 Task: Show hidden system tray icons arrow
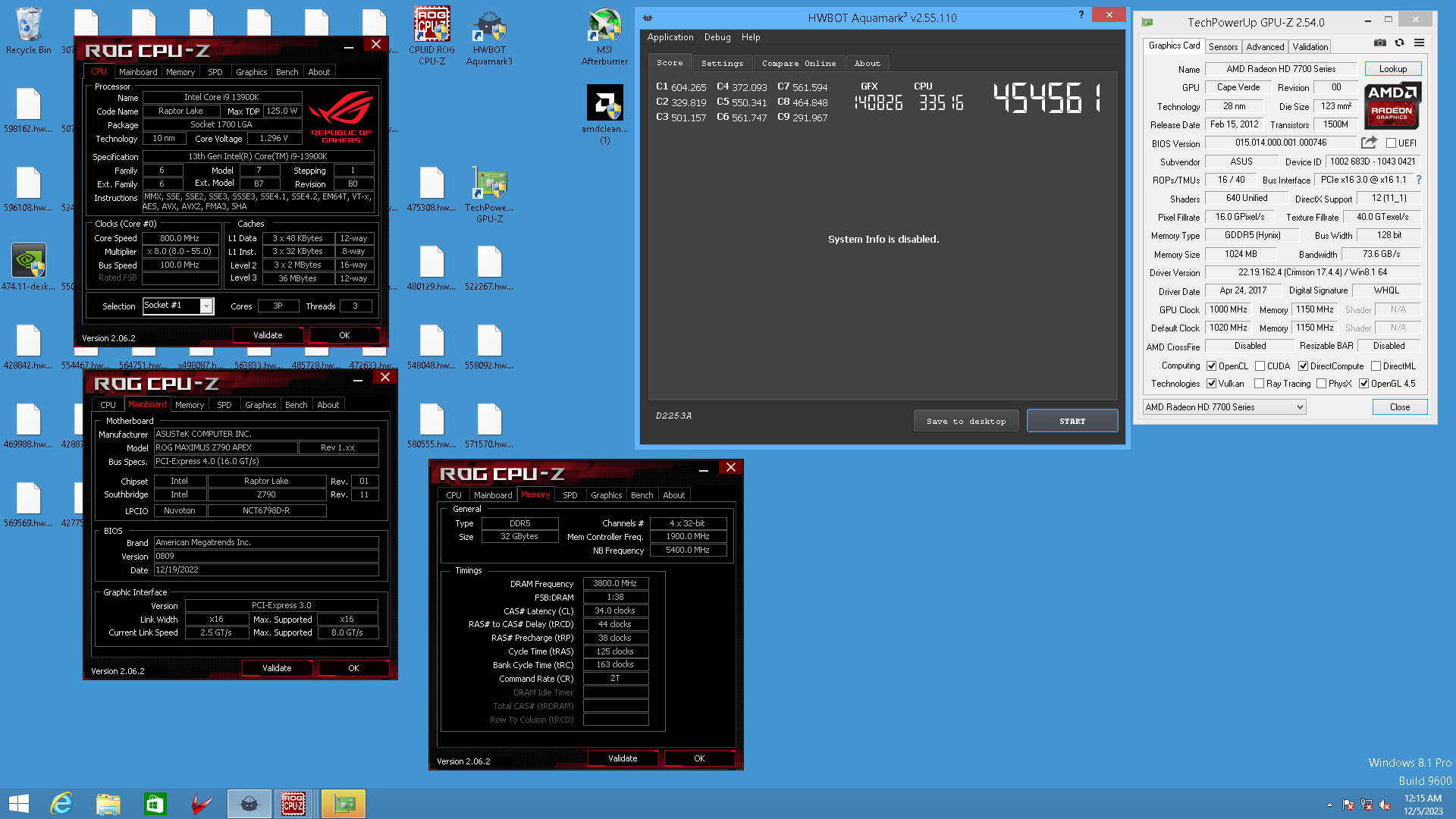tap(1329, 805)
